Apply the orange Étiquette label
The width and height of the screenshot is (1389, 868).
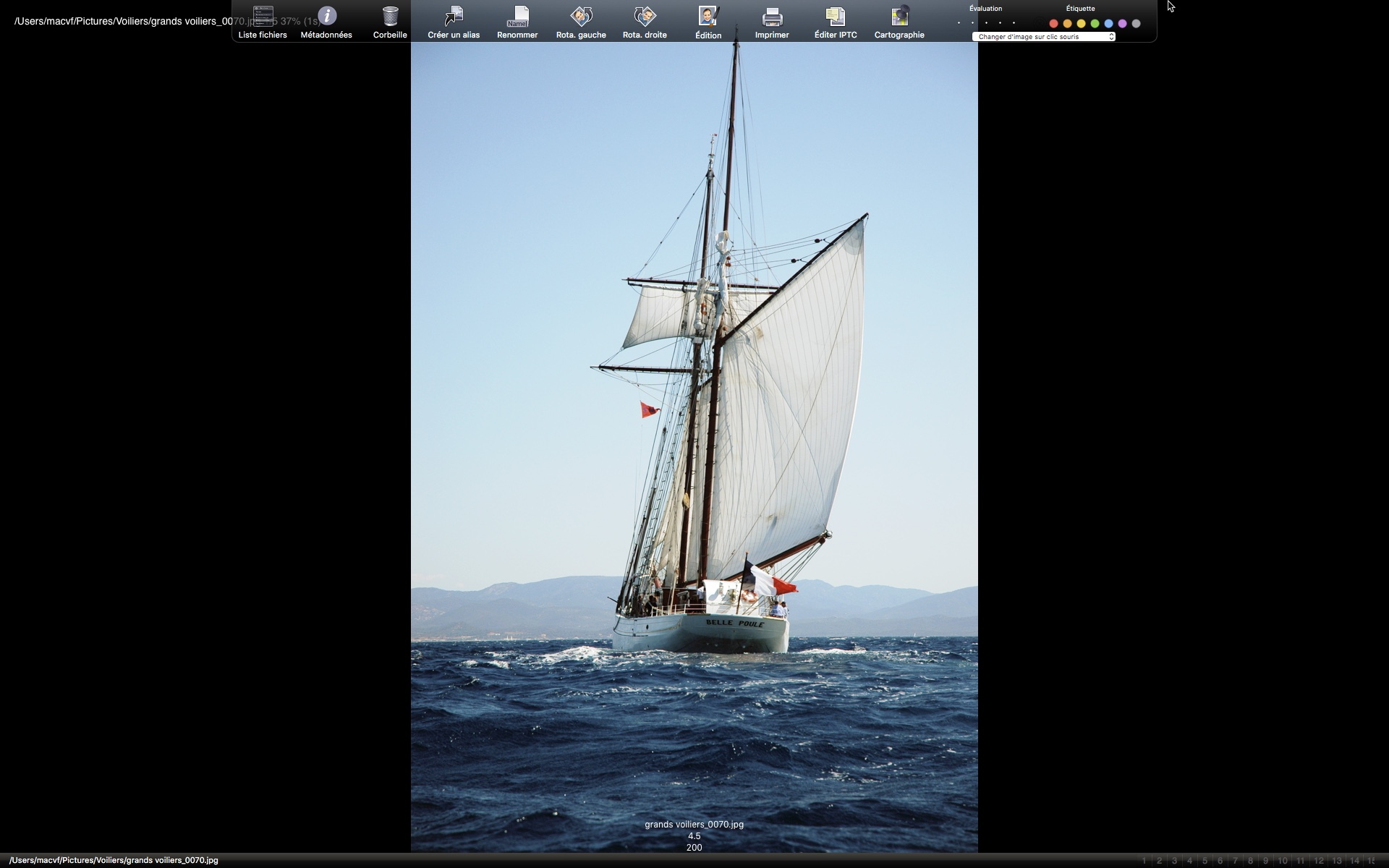pyautogui.click(x=1067, y=23)
